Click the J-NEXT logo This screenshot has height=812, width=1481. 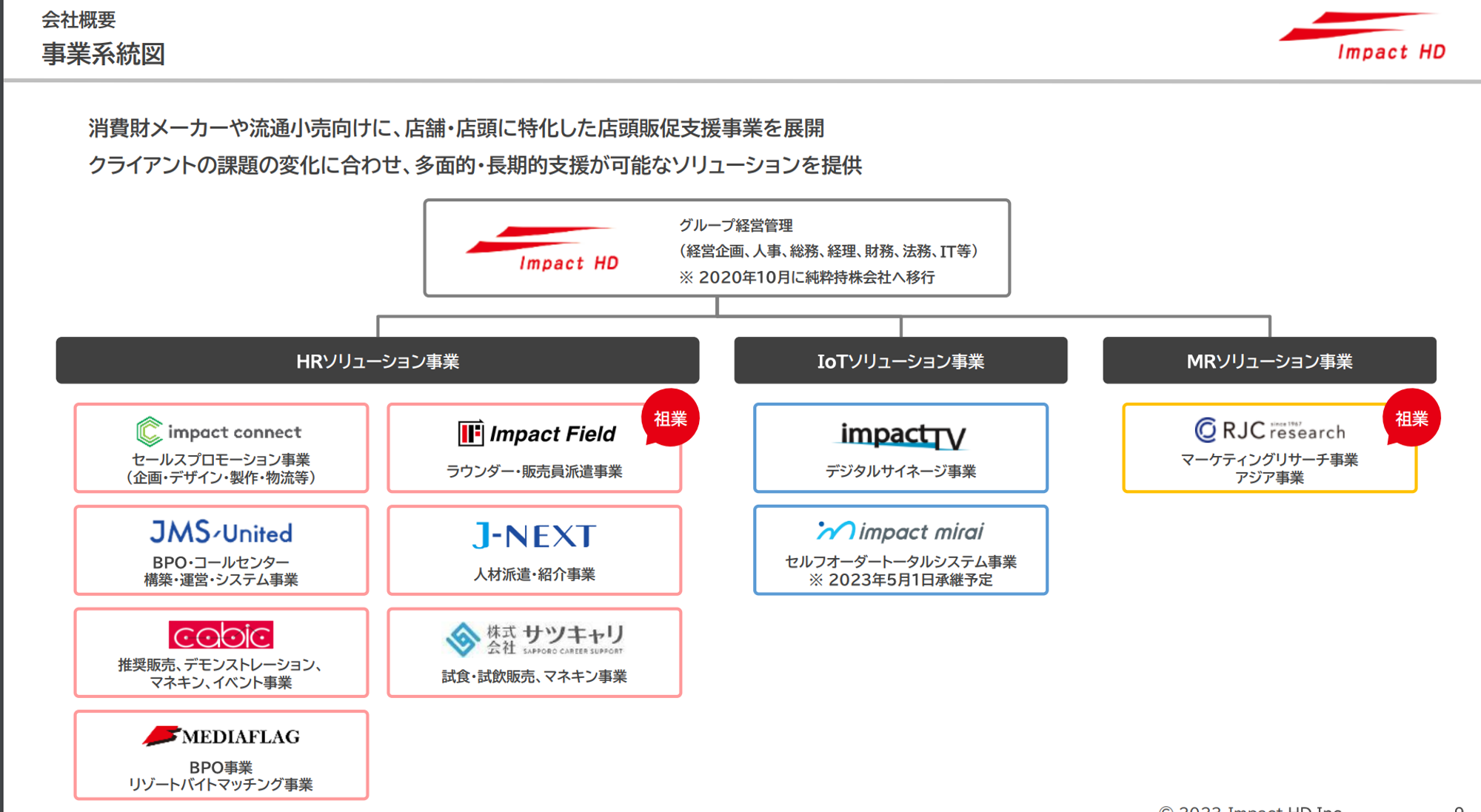[x=534, y=536]
